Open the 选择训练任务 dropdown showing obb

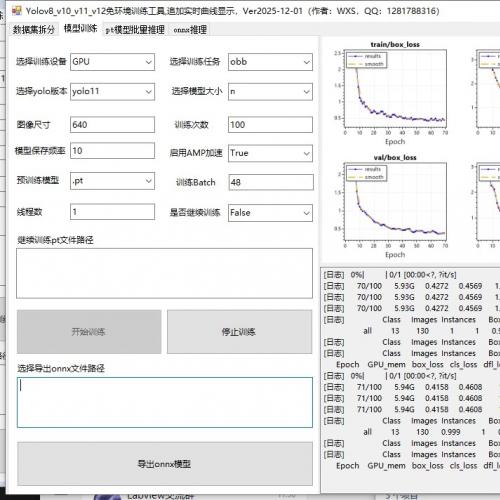(270, 62)
